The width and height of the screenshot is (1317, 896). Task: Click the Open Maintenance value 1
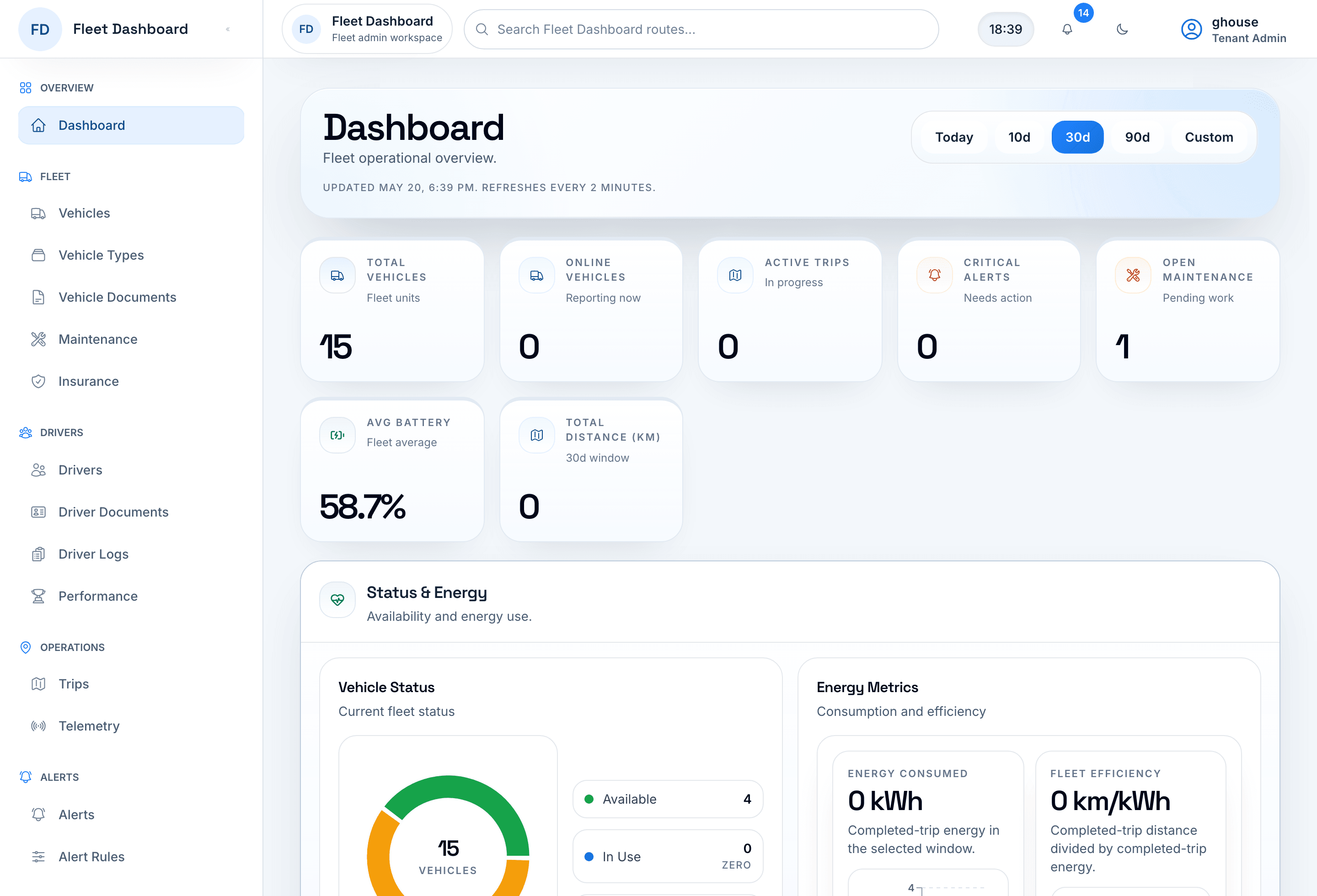coord(1123,347)
